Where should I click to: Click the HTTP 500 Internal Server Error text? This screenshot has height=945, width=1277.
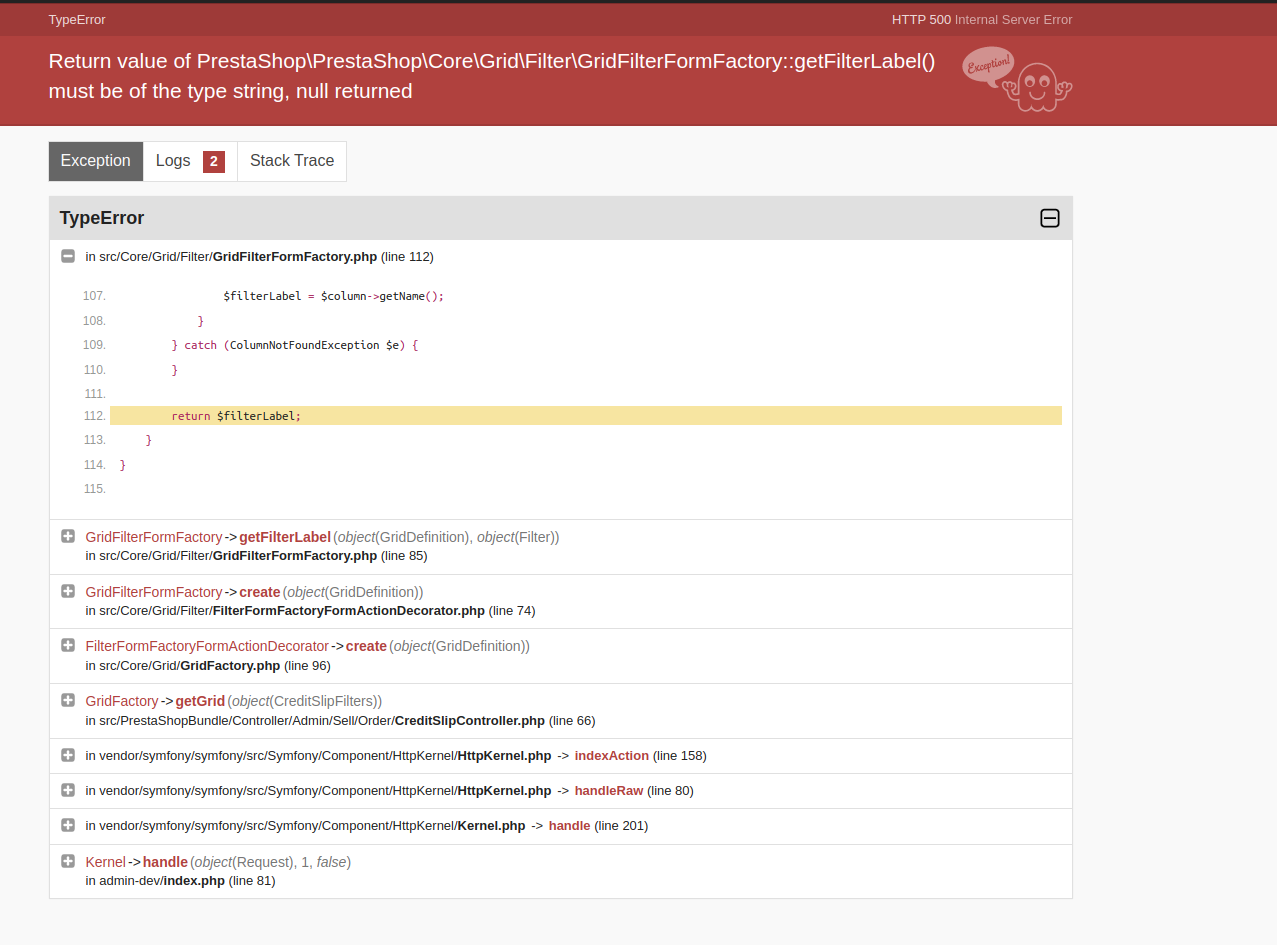click(x=982, y=20)
